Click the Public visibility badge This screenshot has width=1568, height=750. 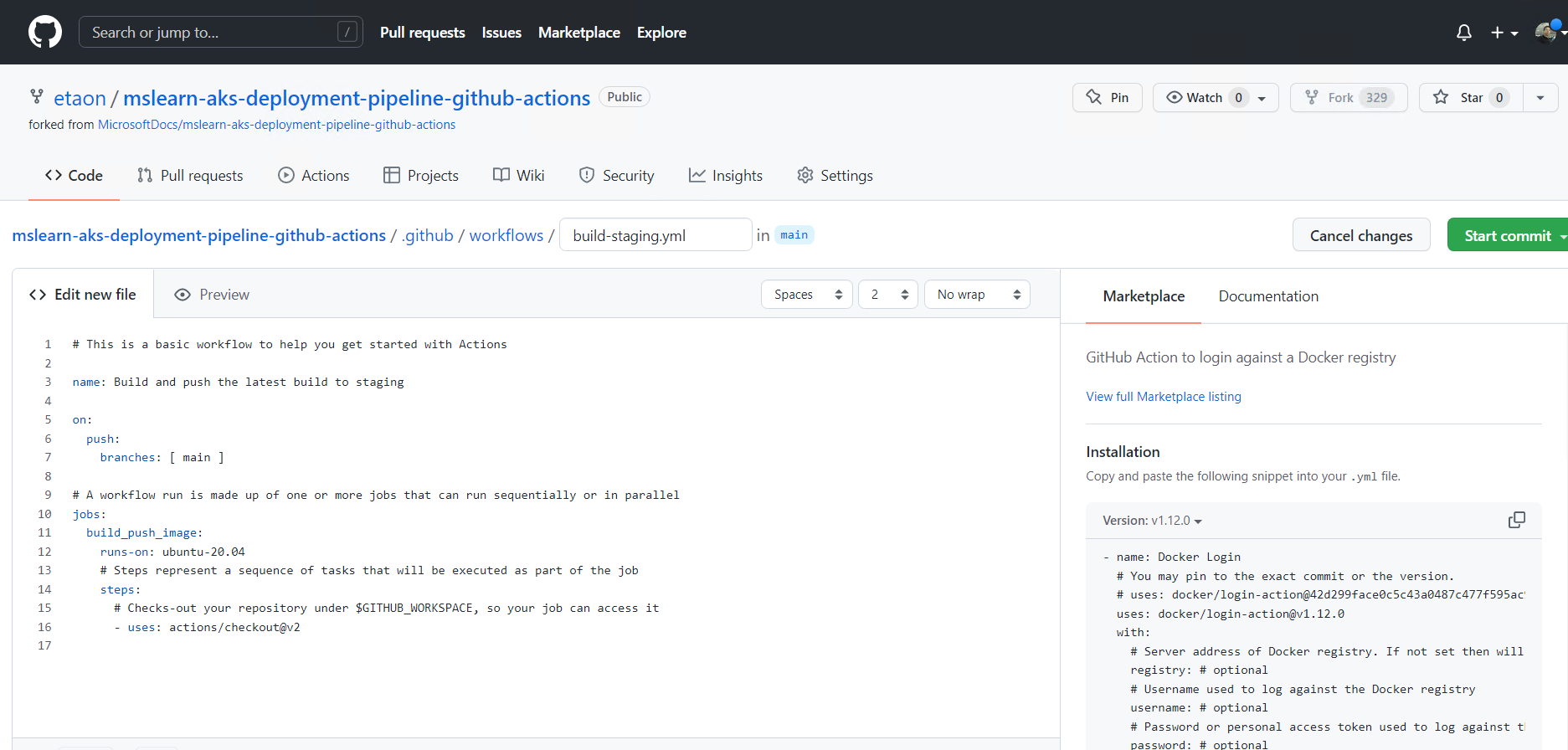point(625,97)
